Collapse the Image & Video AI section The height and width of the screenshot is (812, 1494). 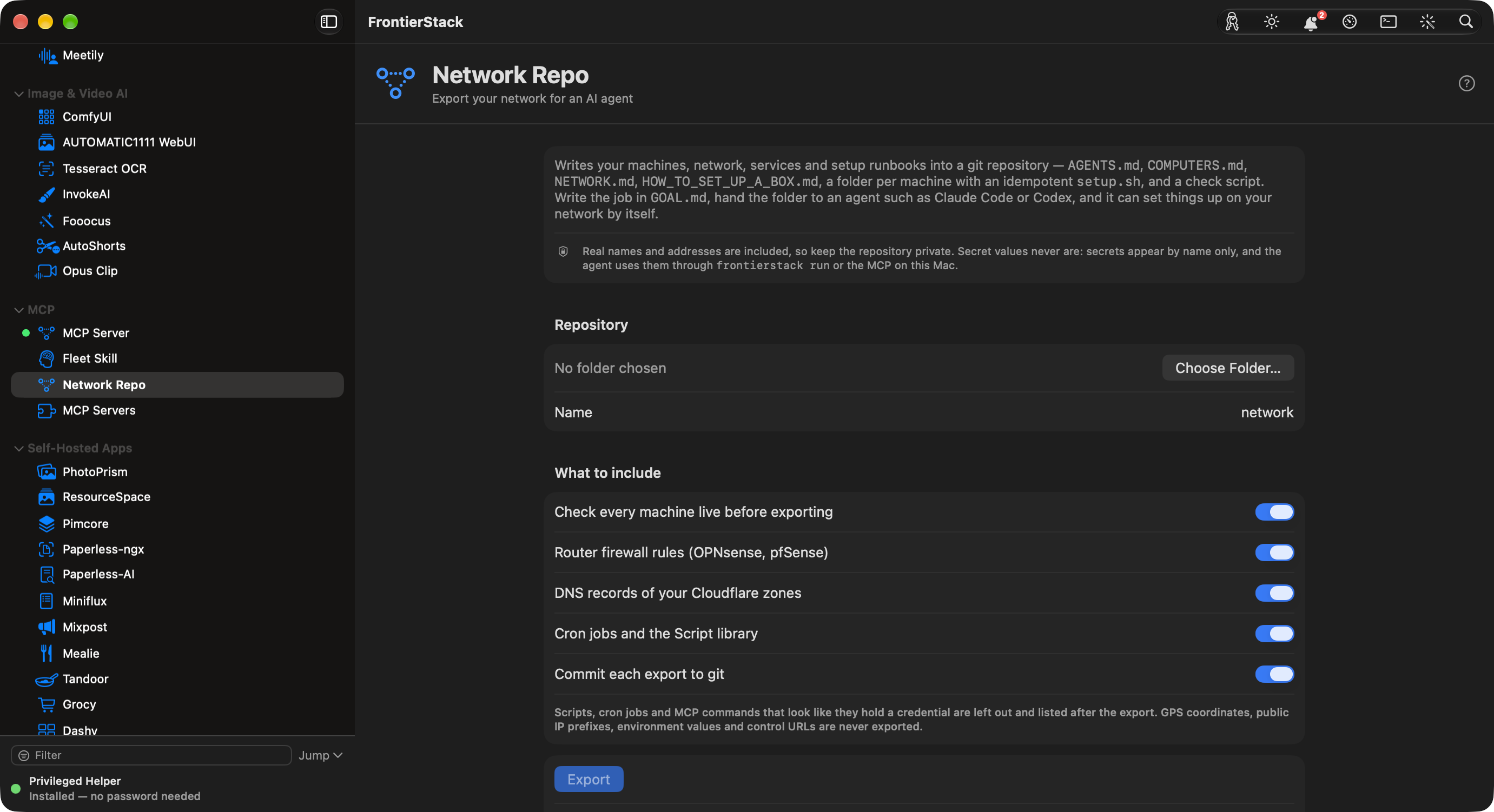click(18, 94)
